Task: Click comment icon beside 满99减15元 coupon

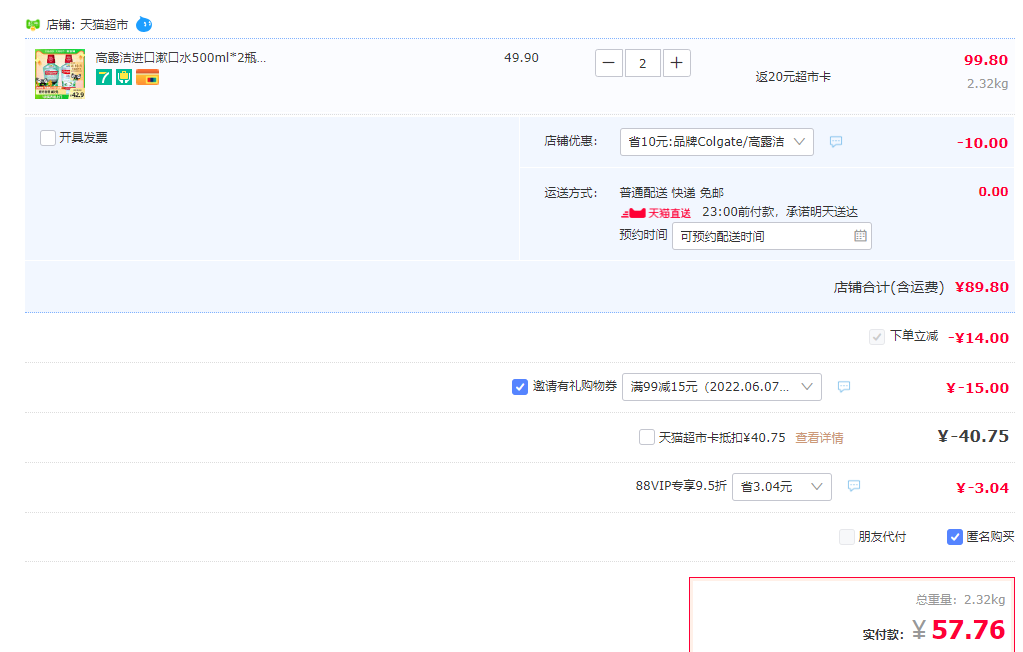Action: [844, 387]
